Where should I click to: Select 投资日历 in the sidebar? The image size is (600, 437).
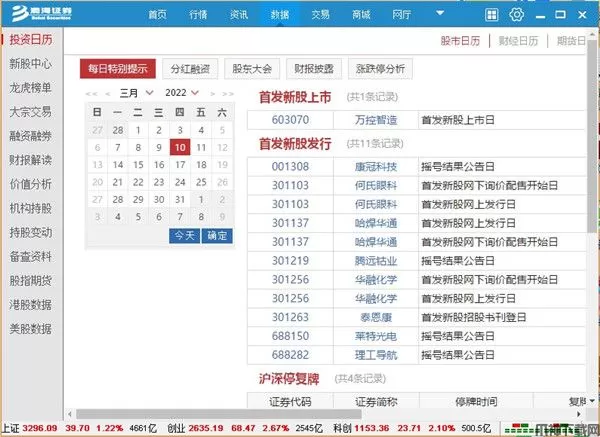point(31,39)
